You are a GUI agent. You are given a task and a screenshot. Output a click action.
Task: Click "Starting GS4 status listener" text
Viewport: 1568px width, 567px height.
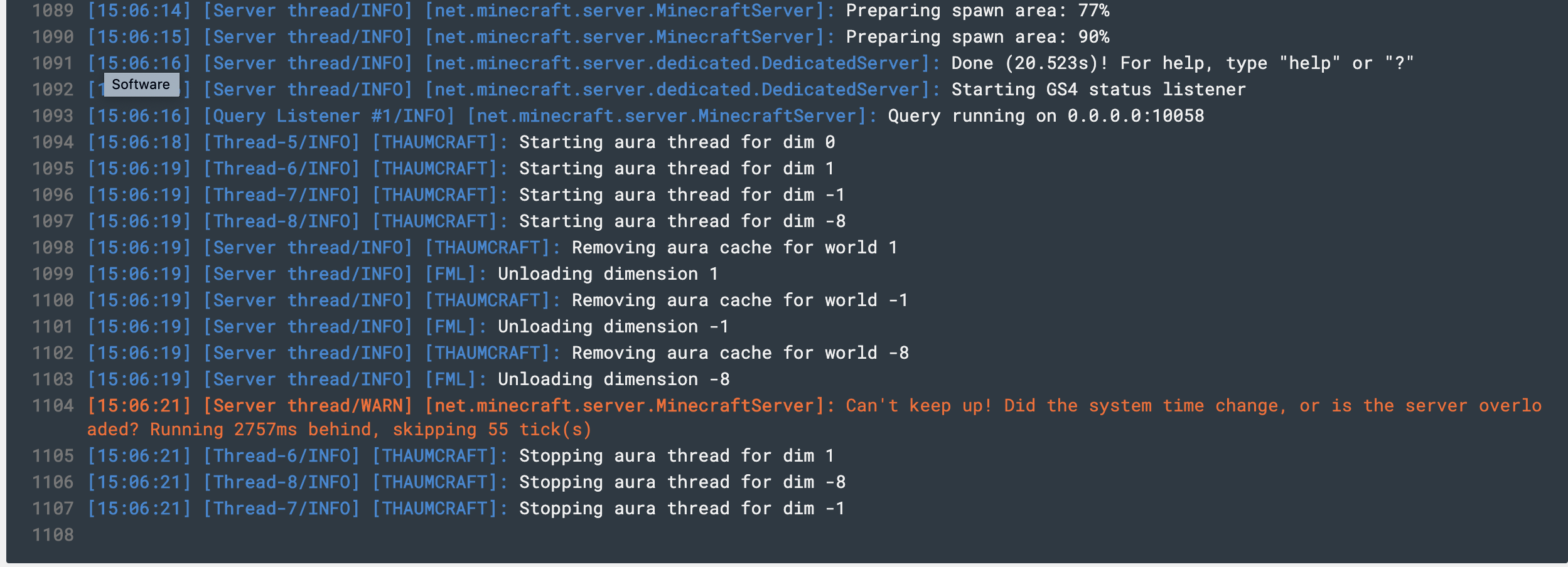pyautogui.click(x=1098, y=90)
